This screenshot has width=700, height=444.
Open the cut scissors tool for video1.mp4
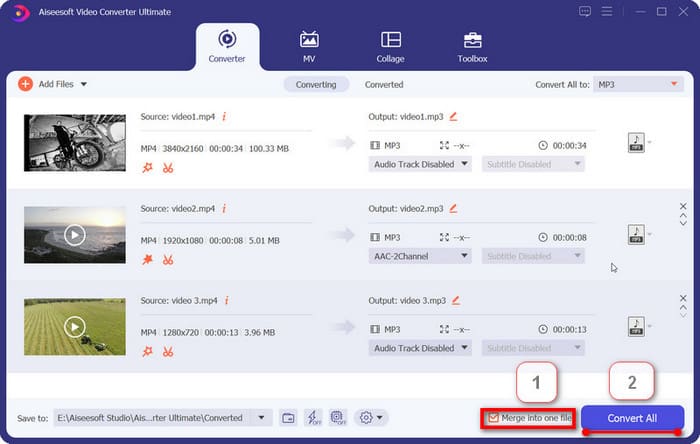168,168
